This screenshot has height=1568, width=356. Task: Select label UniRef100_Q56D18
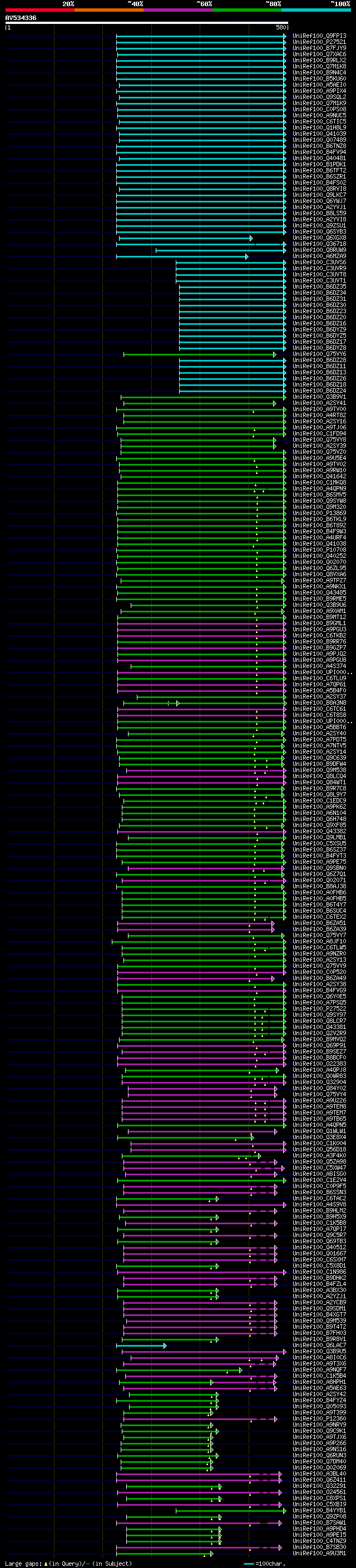pyautogui.click(x=319, y=1149)
